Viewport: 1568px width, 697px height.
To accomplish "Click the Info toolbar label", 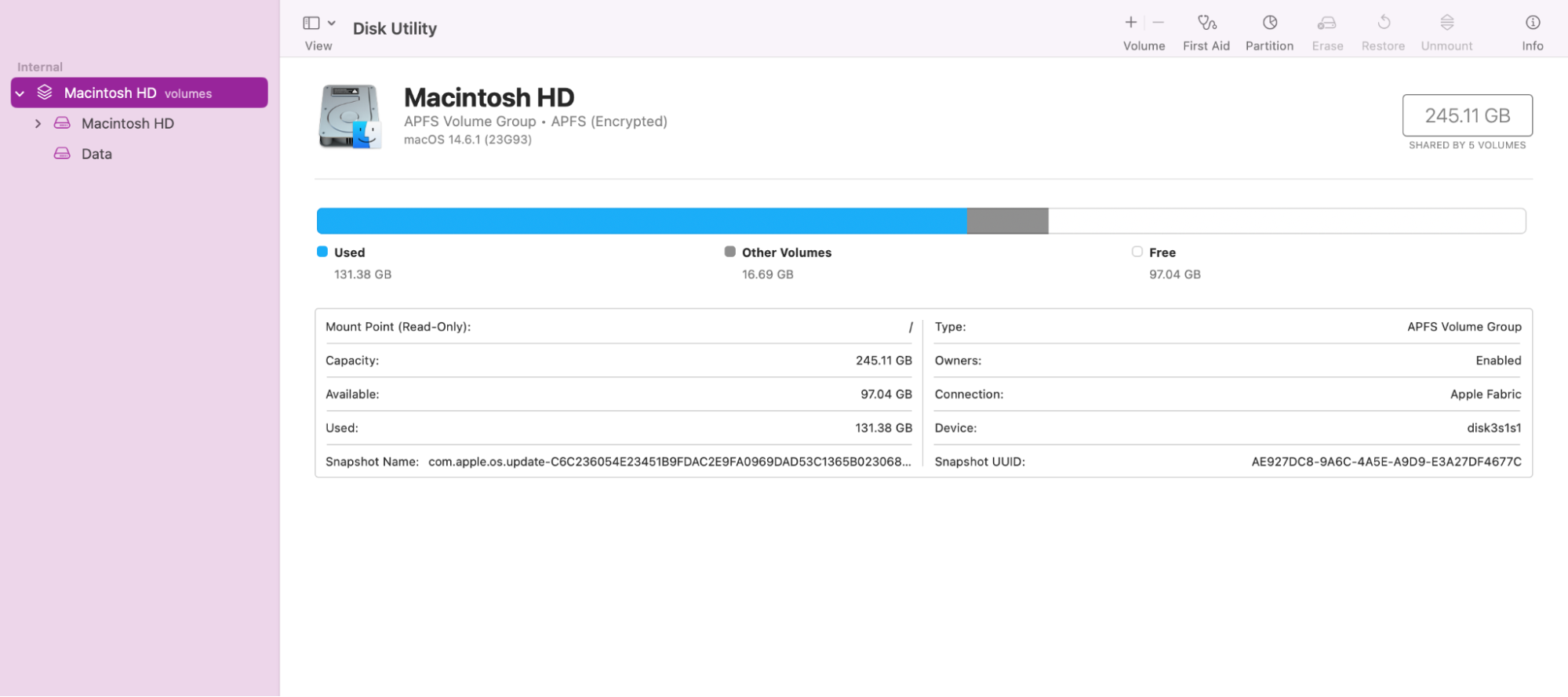I will pyautogui.click(x=1533, y=46).
